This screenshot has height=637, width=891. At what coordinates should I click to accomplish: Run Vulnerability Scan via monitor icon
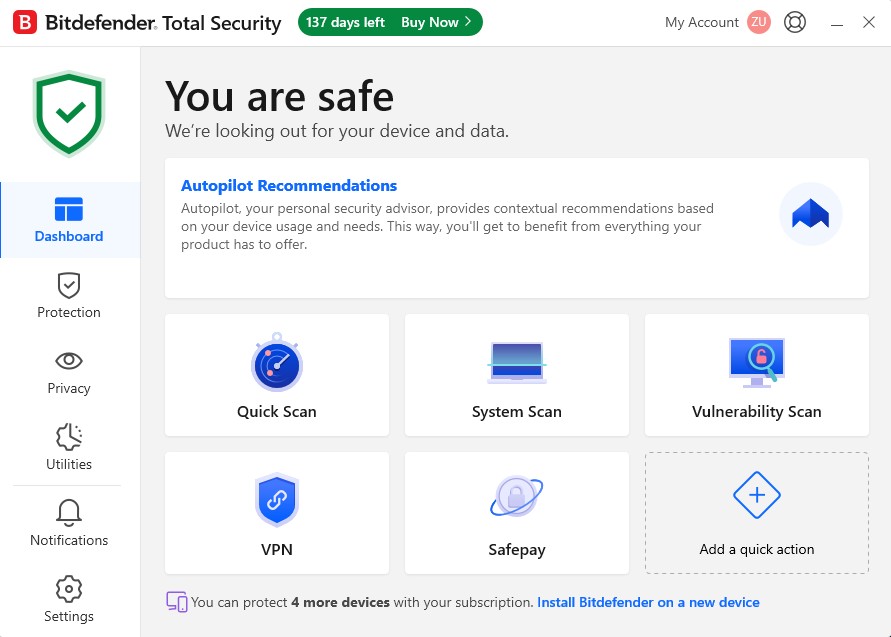[757, 363]
